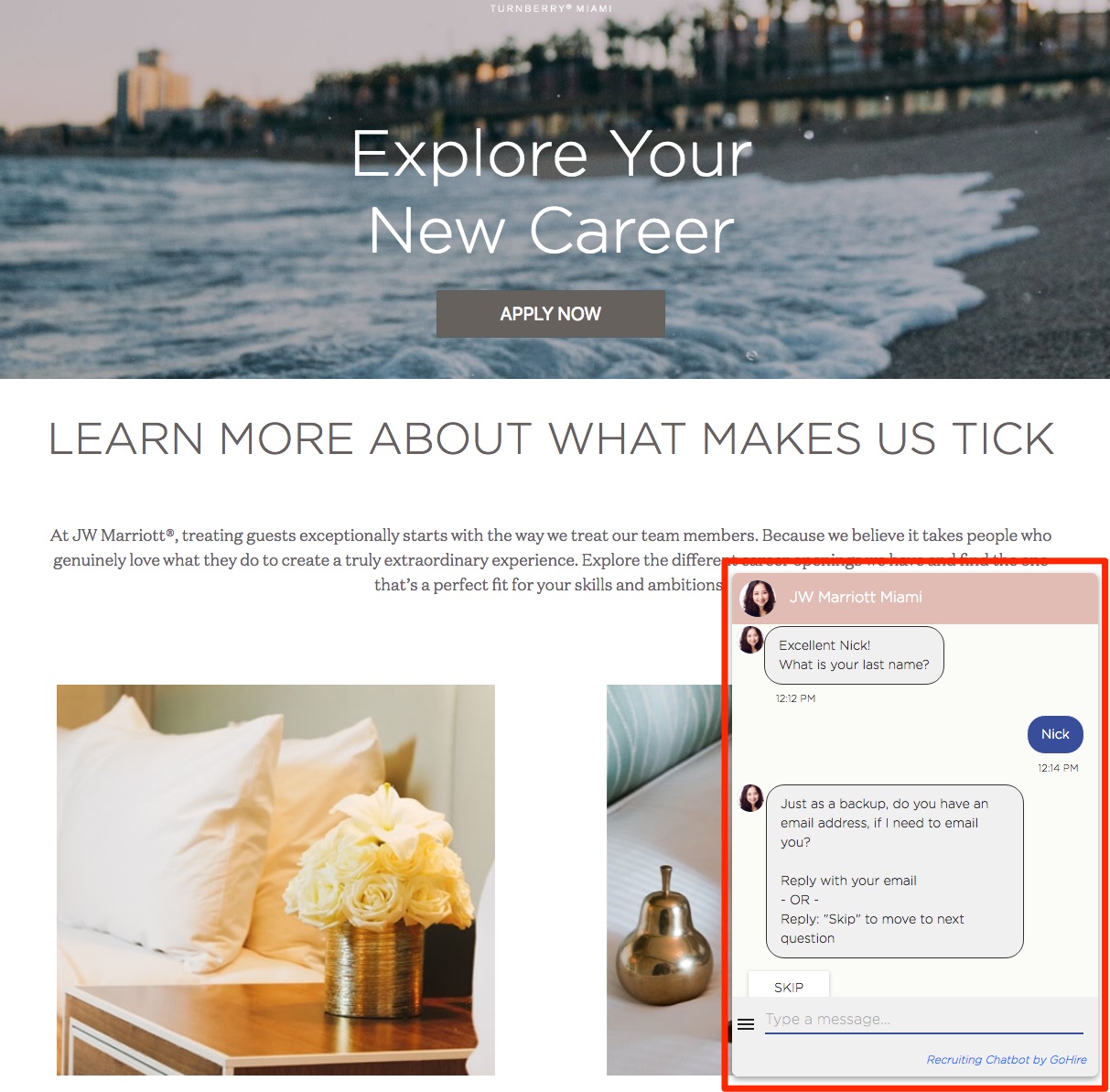Image resolution: width=1110 pixels, height=1092 pixels.
Task: Click the SKIP quick reply button
Action: coord(789,986)
